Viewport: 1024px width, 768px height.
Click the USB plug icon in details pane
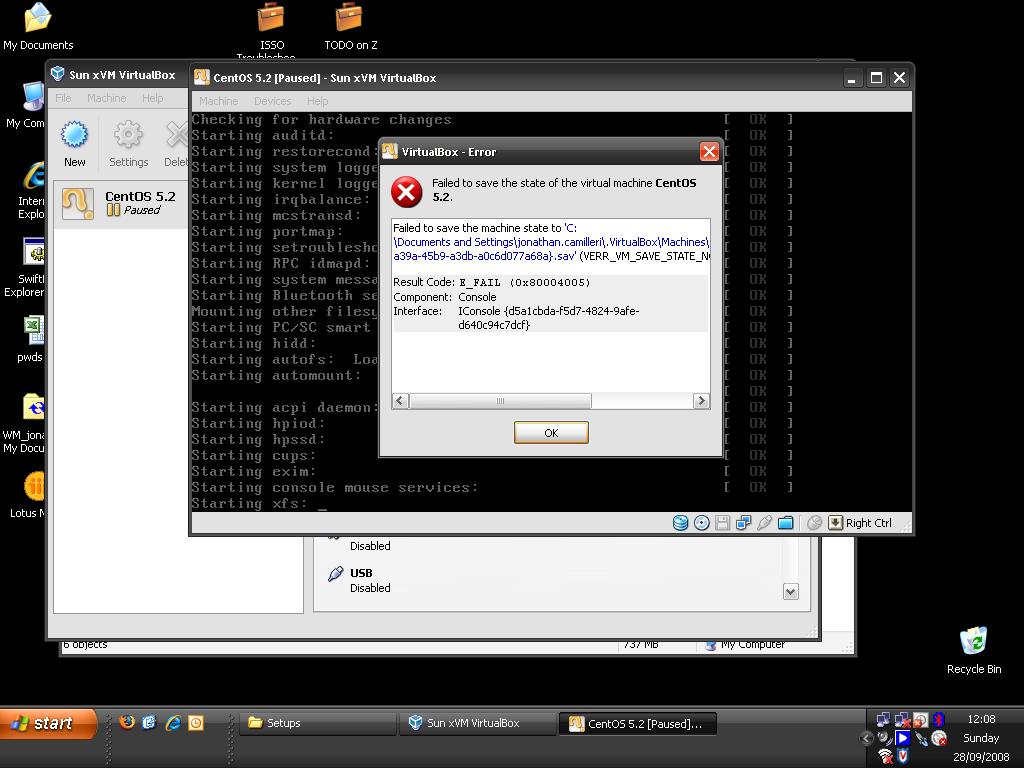click(335, 574)
